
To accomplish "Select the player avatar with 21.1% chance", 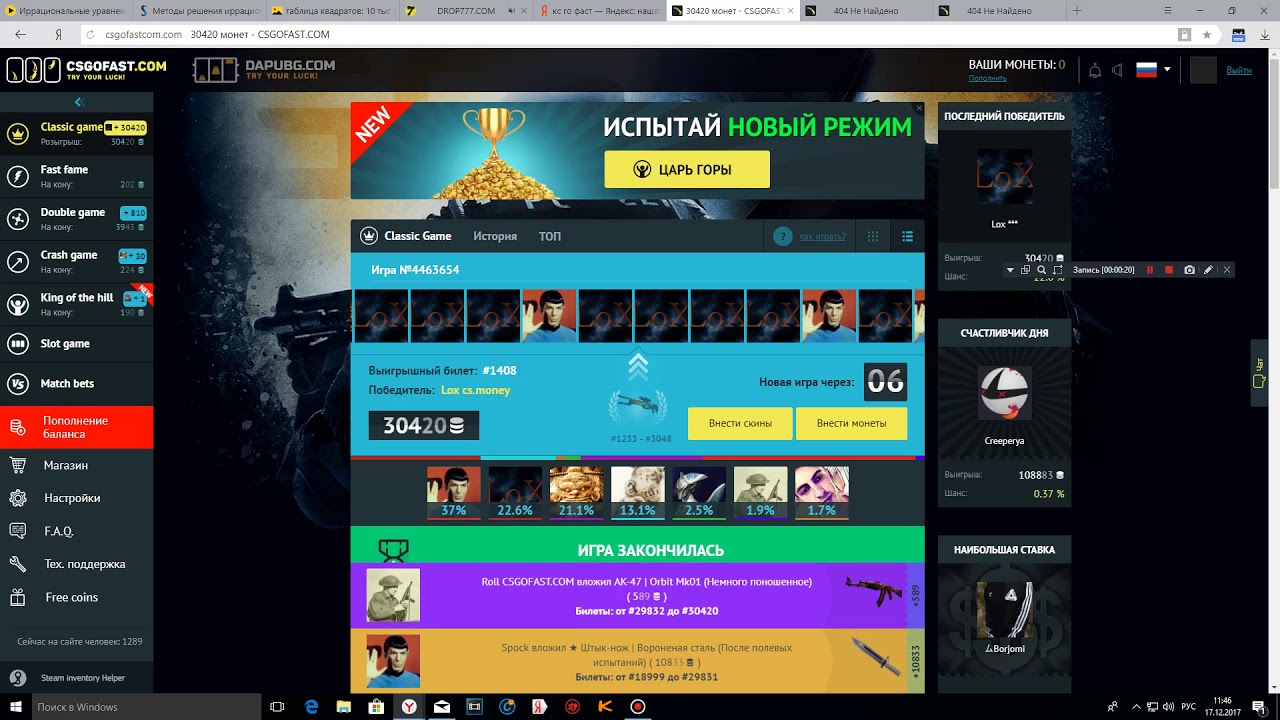I will point(576,493).
